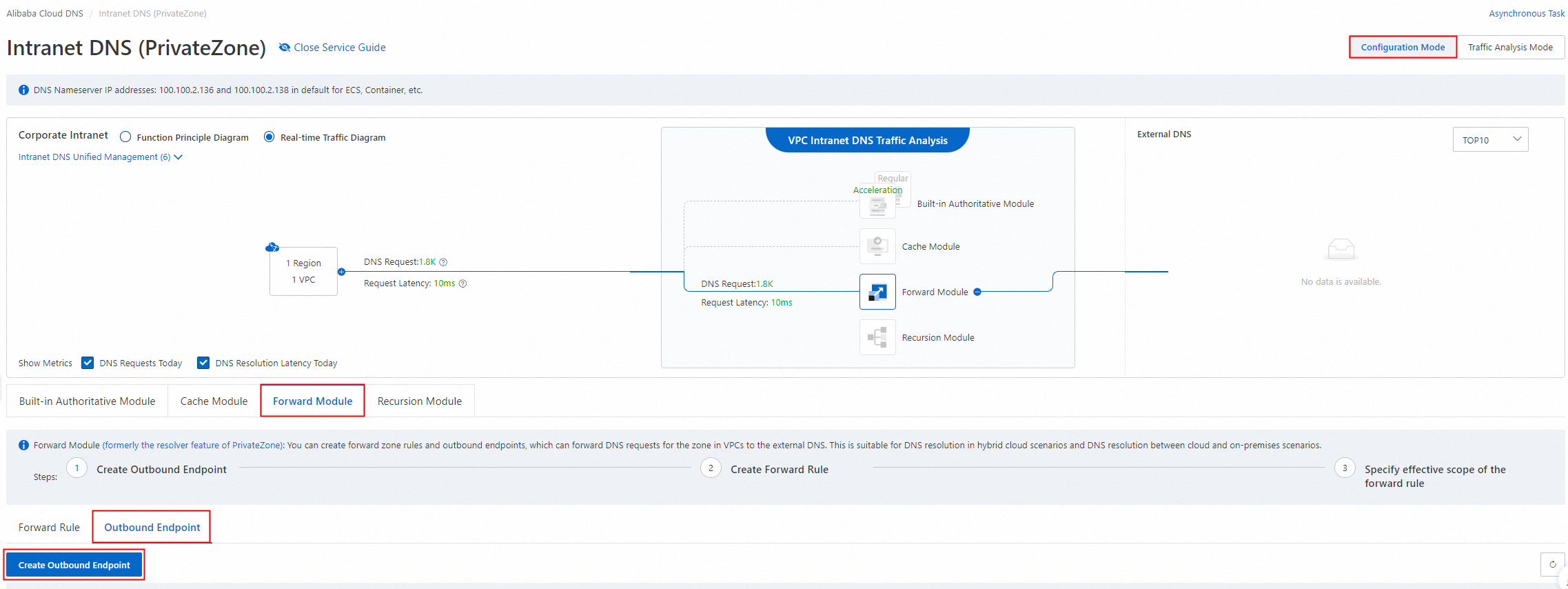Toggle DNS Resolution Latency Today checkbox

coord(203,363)
